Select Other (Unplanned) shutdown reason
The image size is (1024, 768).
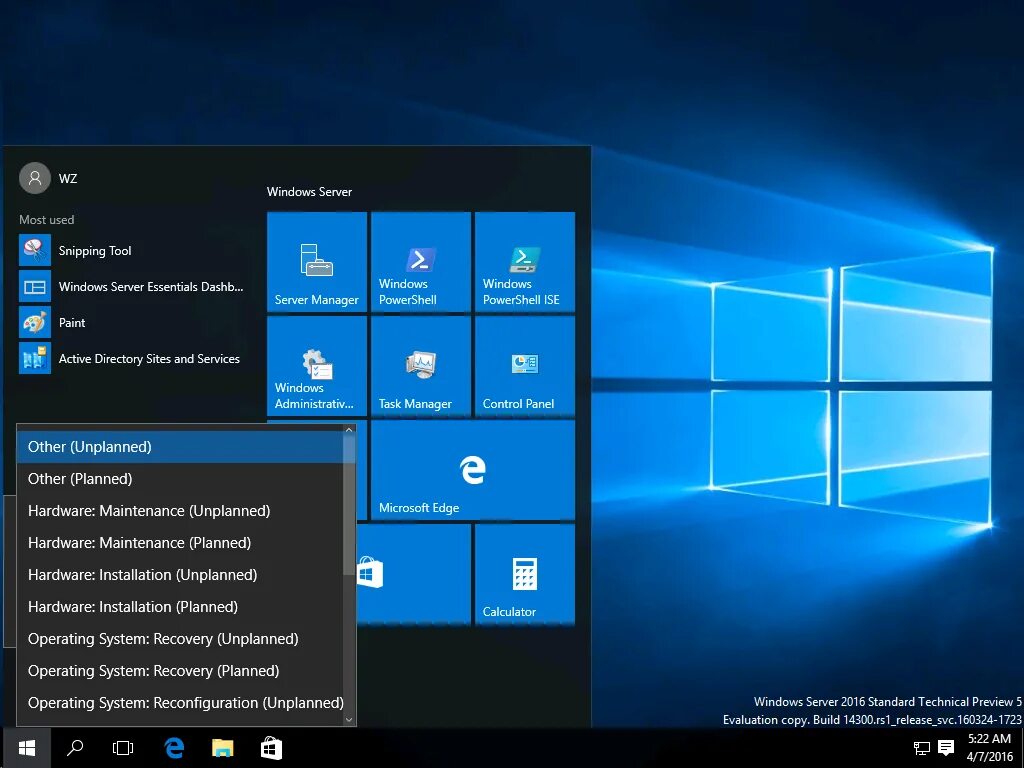coord(180,447)
